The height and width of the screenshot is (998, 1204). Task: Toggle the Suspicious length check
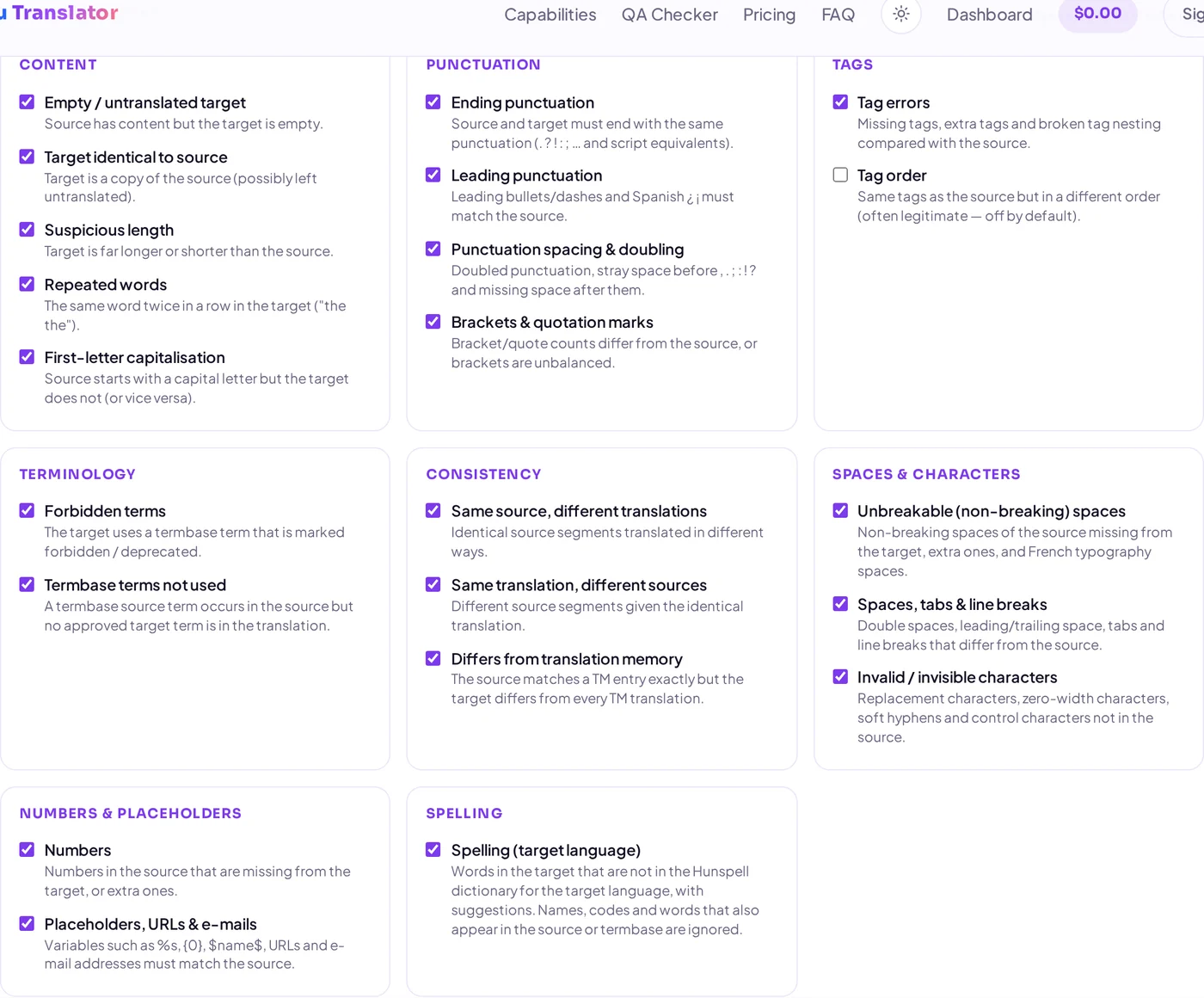coord(27,230)
